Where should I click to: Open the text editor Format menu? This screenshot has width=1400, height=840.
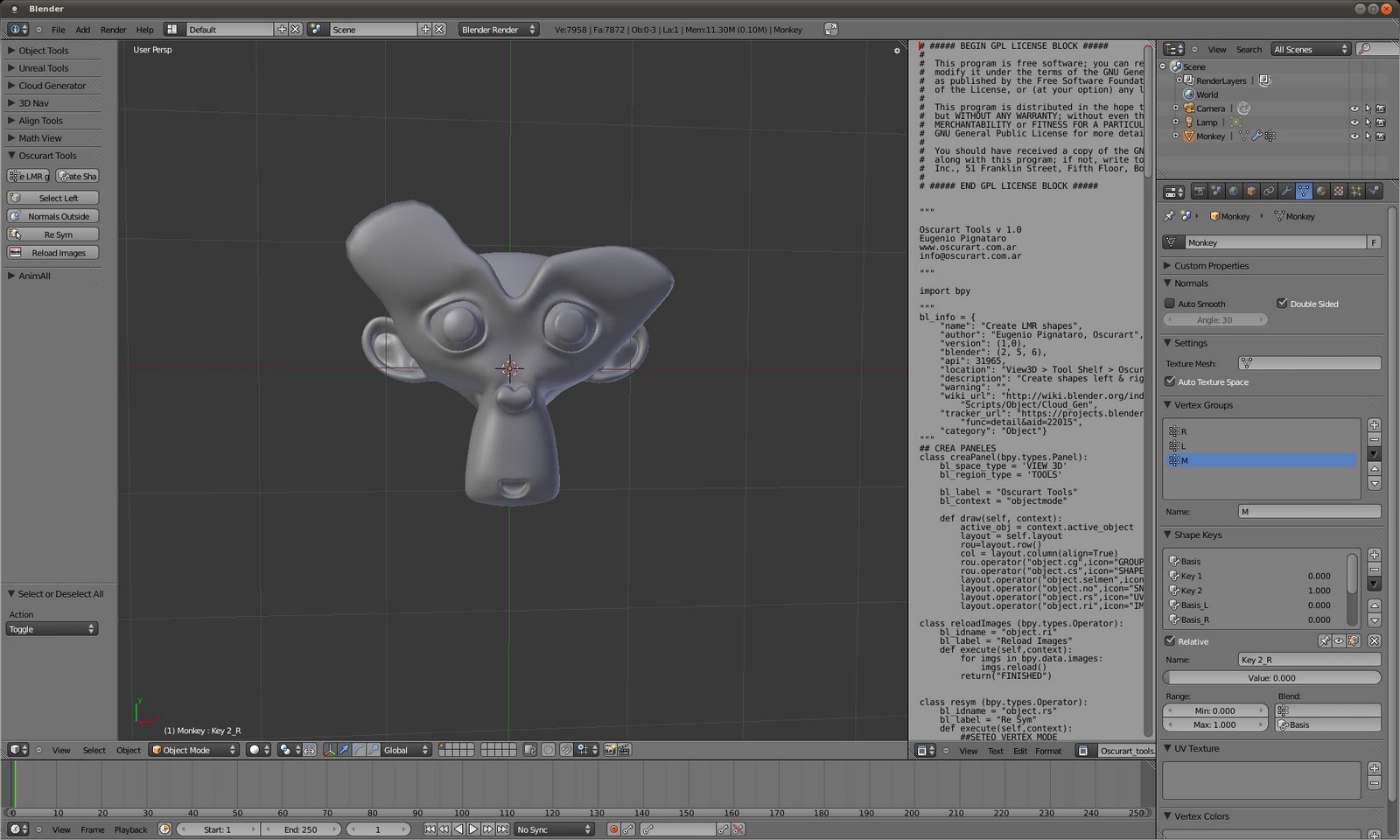click(1048, 751)
